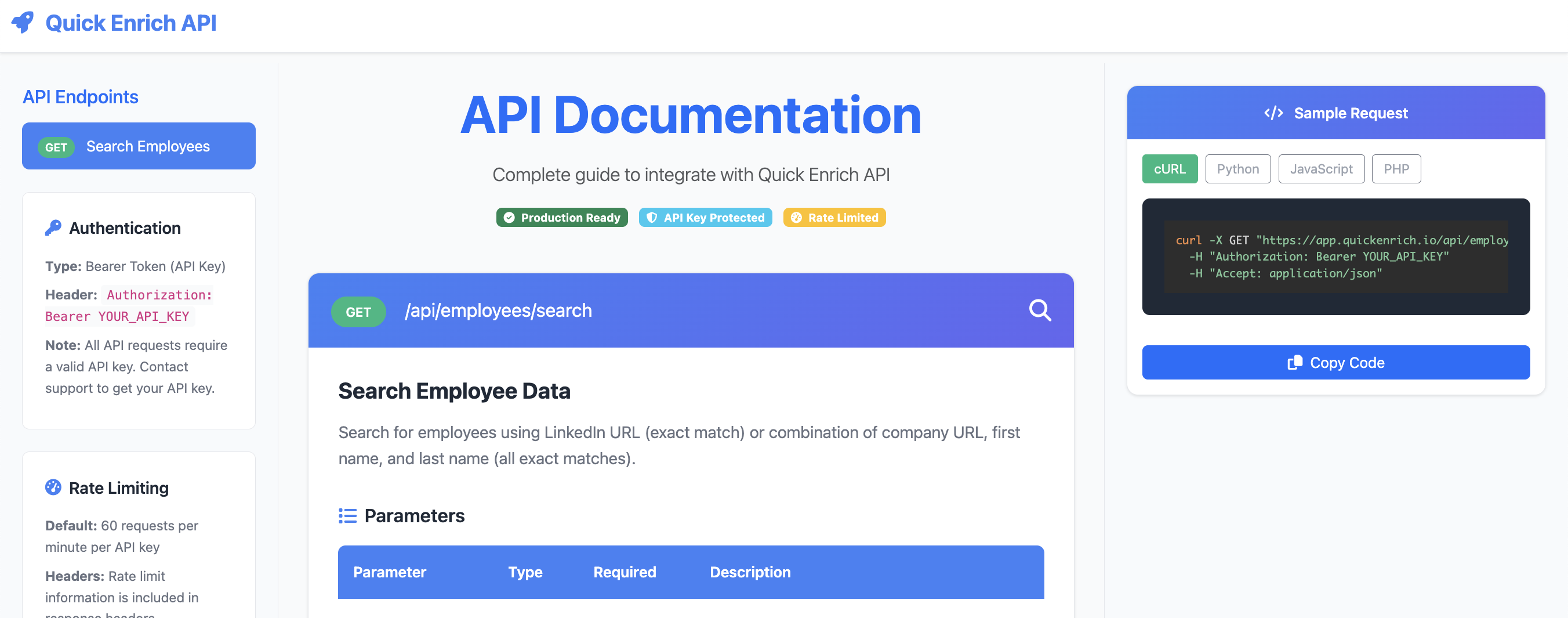Click the Rate Limiting heading
Screen dimensions: 1568x618
pos(119,487)
